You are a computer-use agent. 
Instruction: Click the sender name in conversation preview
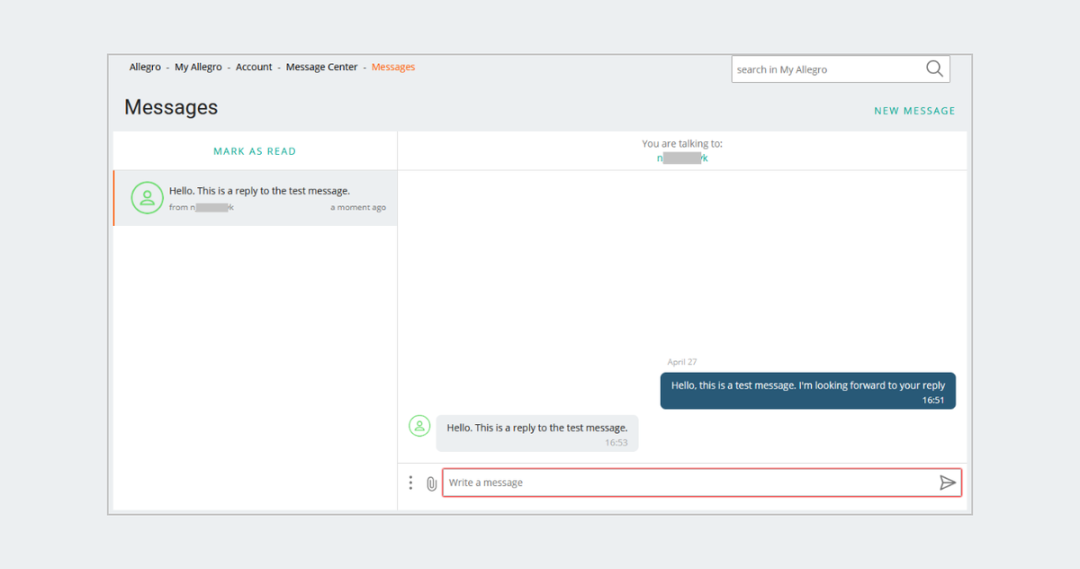211,208
